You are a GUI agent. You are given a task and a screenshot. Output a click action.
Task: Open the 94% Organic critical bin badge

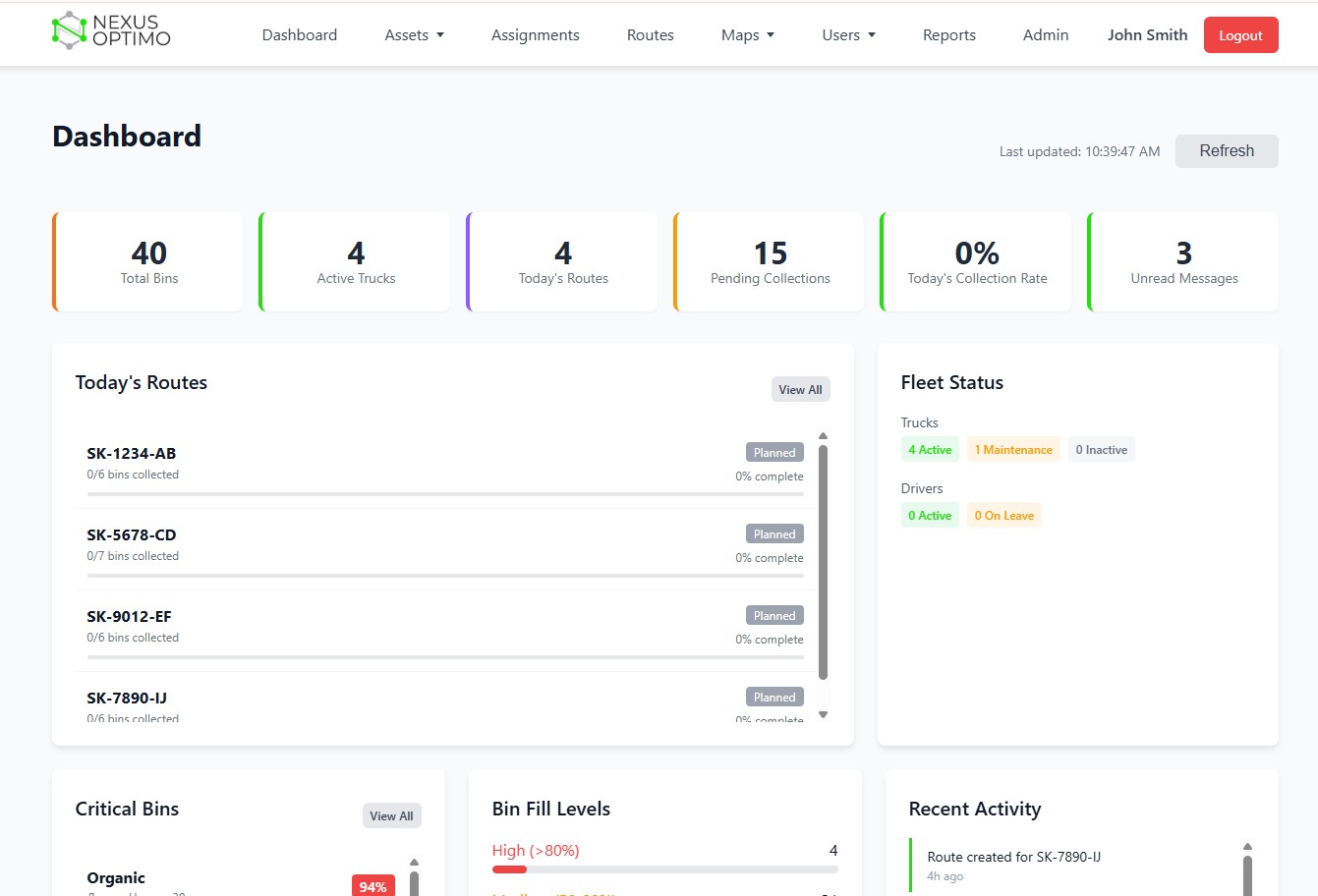pos(373,886)
